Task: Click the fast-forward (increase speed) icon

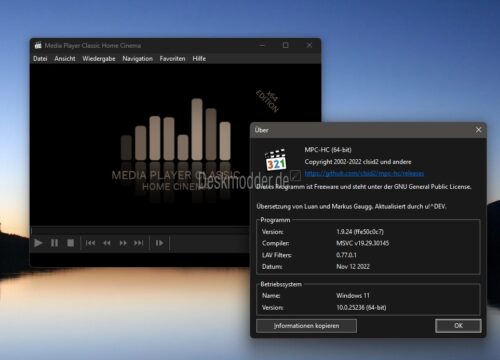Action: tap(123, 243)
